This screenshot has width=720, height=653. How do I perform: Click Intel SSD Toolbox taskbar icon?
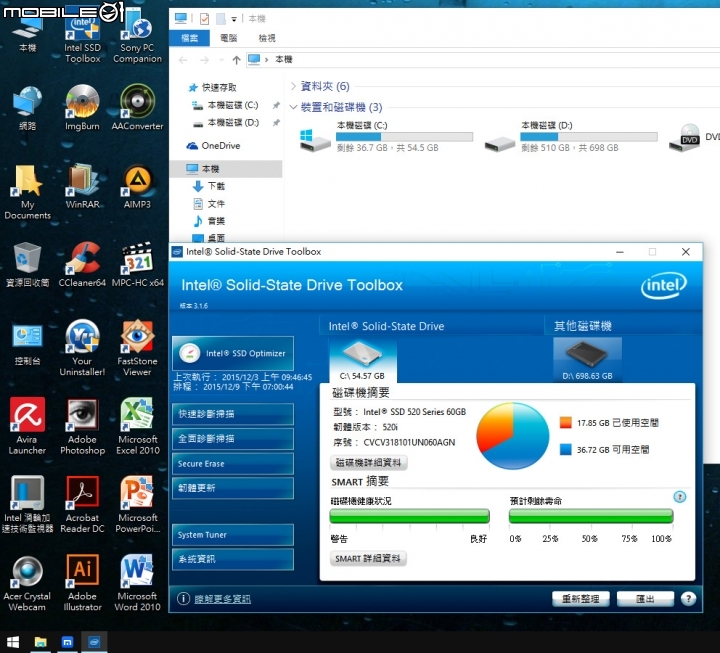[x=94, y=642]
